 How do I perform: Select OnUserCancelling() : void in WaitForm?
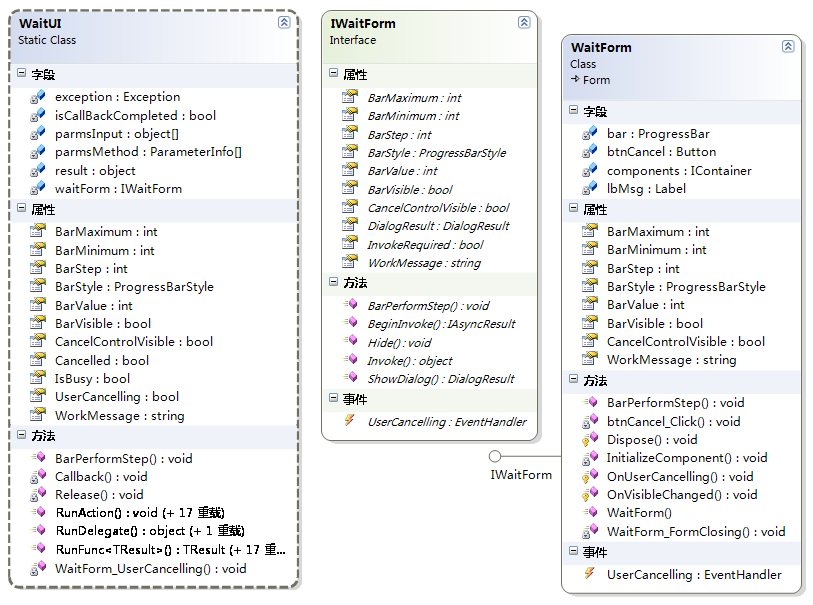click(x=680, y=476)
